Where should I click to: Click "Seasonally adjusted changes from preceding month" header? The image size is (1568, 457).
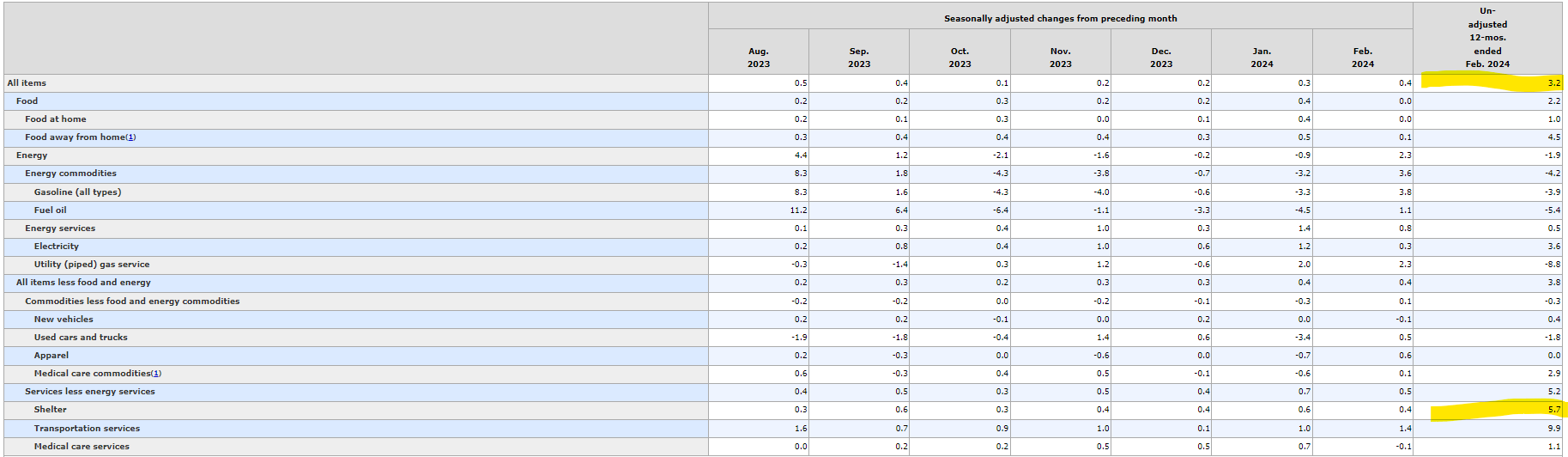(1060, 19)
